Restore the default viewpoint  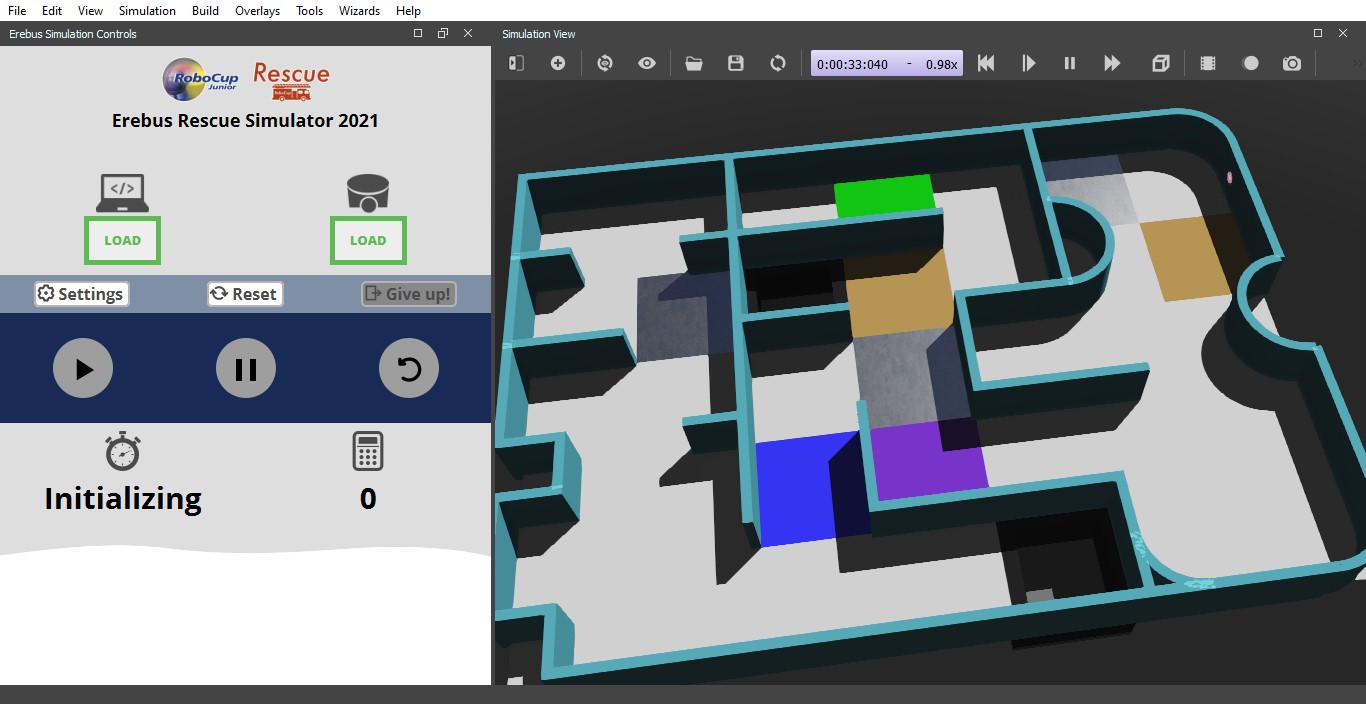(x=605, y=63)
